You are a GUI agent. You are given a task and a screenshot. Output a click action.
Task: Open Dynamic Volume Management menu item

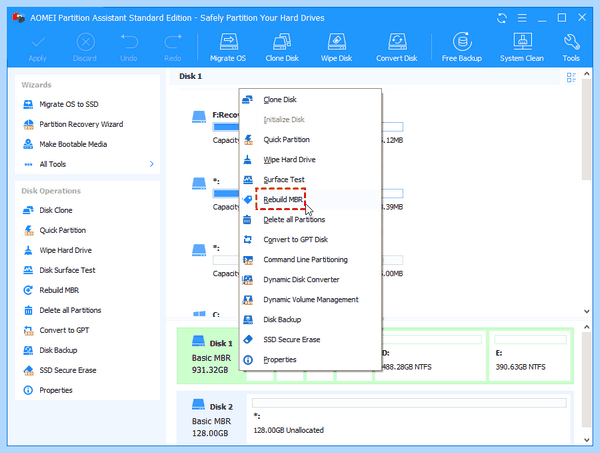pos(310,300)
